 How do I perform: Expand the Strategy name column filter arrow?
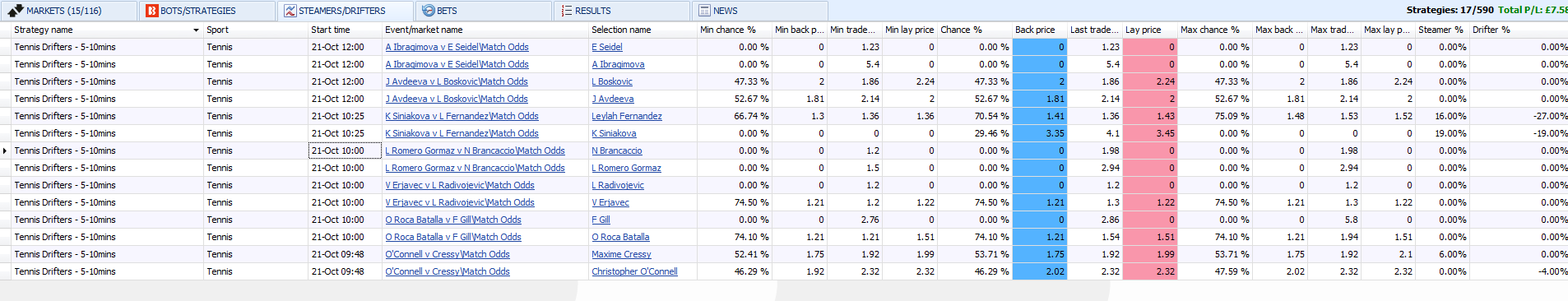(x=196, y=30)
